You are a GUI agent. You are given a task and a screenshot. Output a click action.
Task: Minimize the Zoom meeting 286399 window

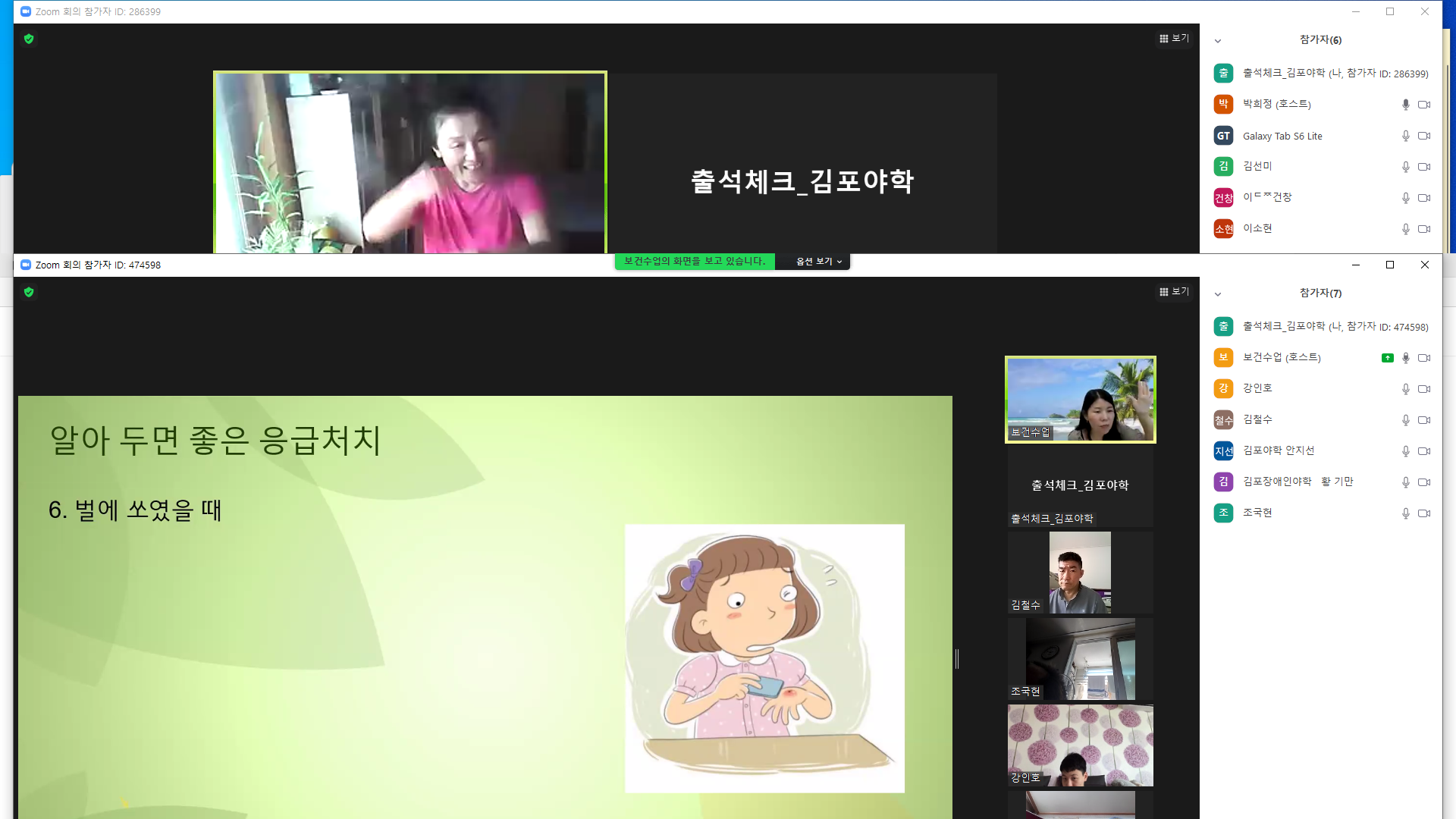pyautogui.click(x=1356, y=11)
